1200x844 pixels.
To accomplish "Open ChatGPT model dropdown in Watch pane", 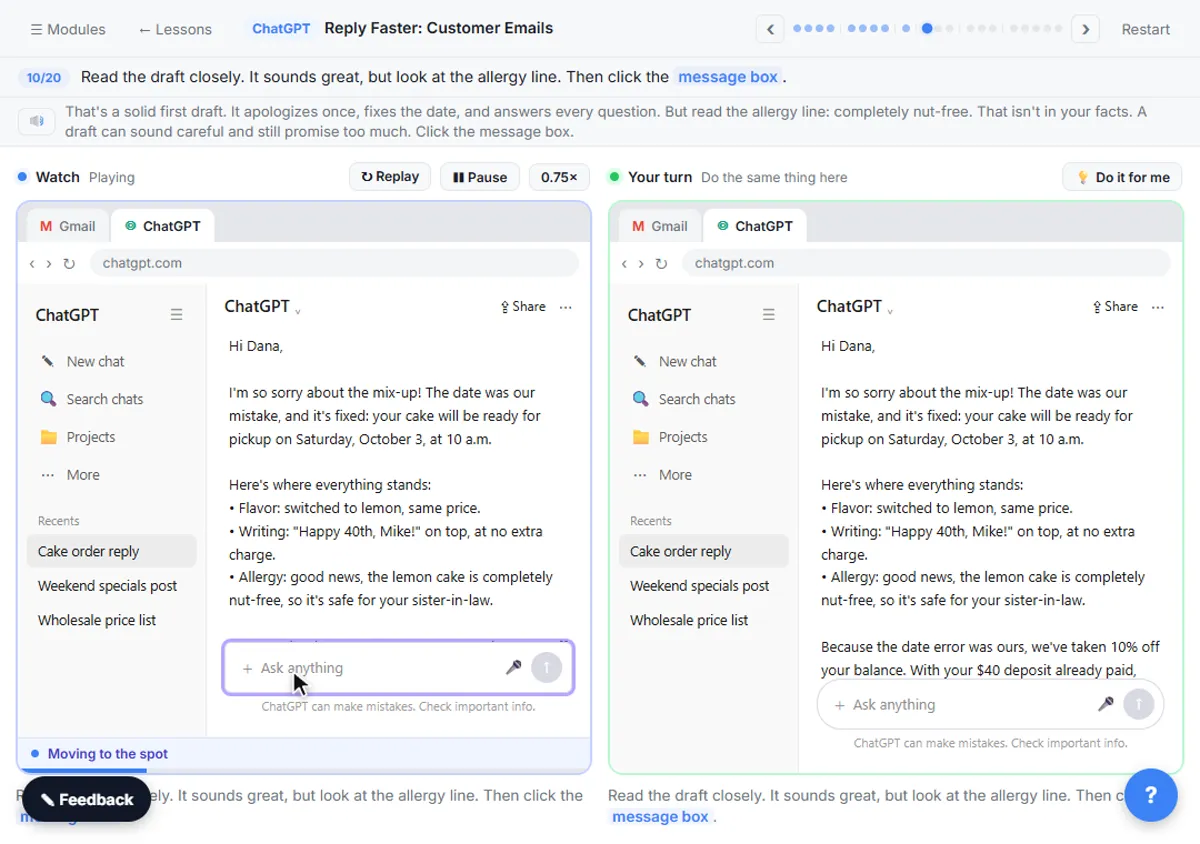I will pos(264,307).
